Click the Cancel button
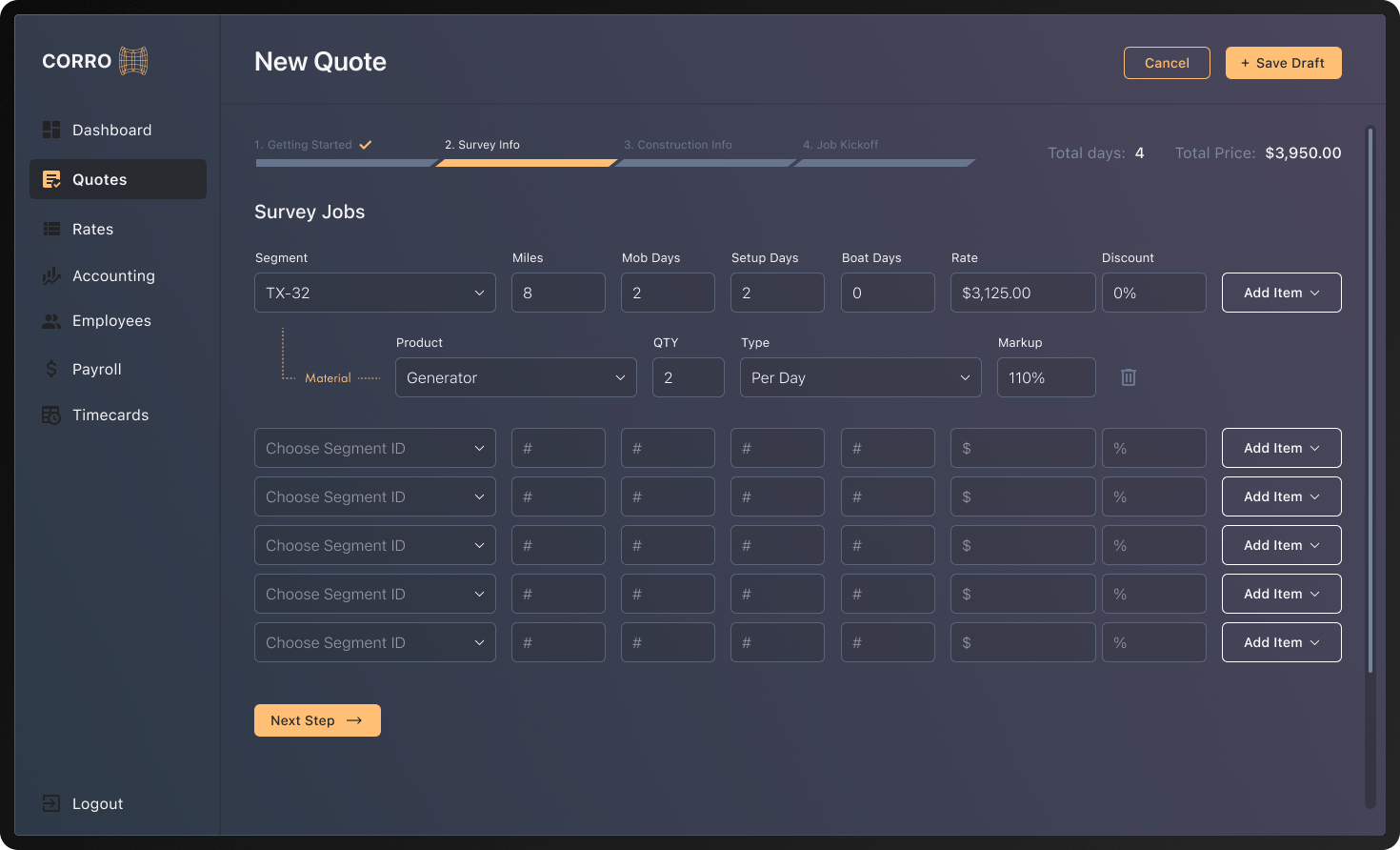 pos(1167,63)
